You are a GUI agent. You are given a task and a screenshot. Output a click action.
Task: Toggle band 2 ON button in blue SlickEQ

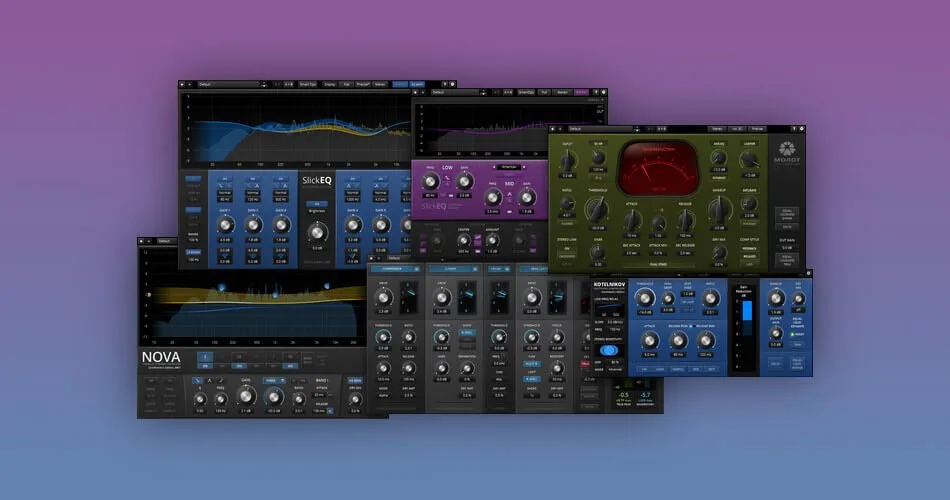(253, 179)
